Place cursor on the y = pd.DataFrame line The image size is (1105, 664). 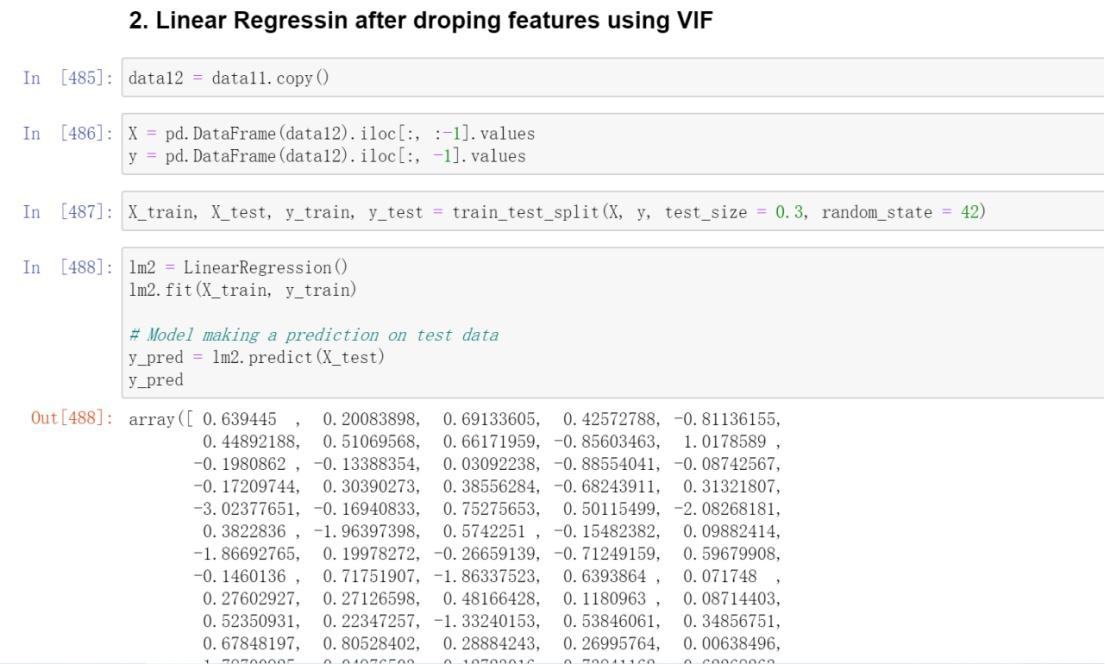click(327, 156)
